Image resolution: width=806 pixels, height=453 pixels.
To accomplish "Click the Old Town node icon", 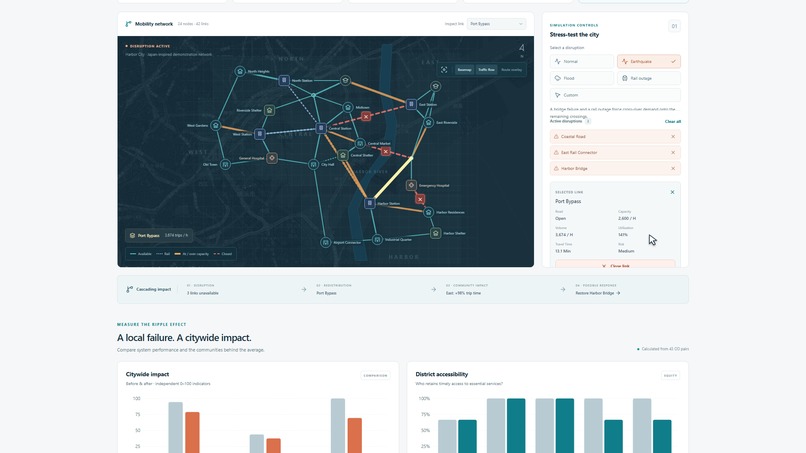I will [x=225, y=165].
